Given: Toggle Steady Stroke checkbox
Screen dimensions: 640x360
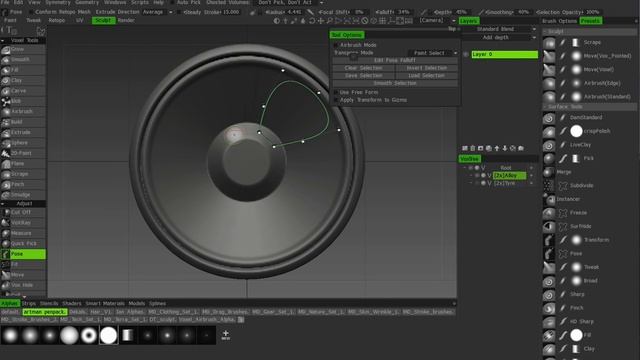Looking at the screenshot, I should pos(180,12).
